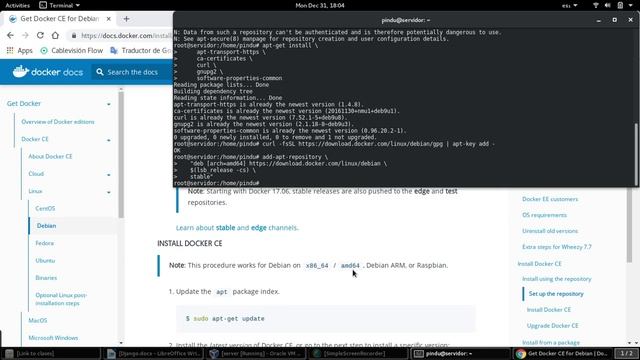
Task: Click the site lock icon
Action: pyautogui.click(x=74, y=36)
